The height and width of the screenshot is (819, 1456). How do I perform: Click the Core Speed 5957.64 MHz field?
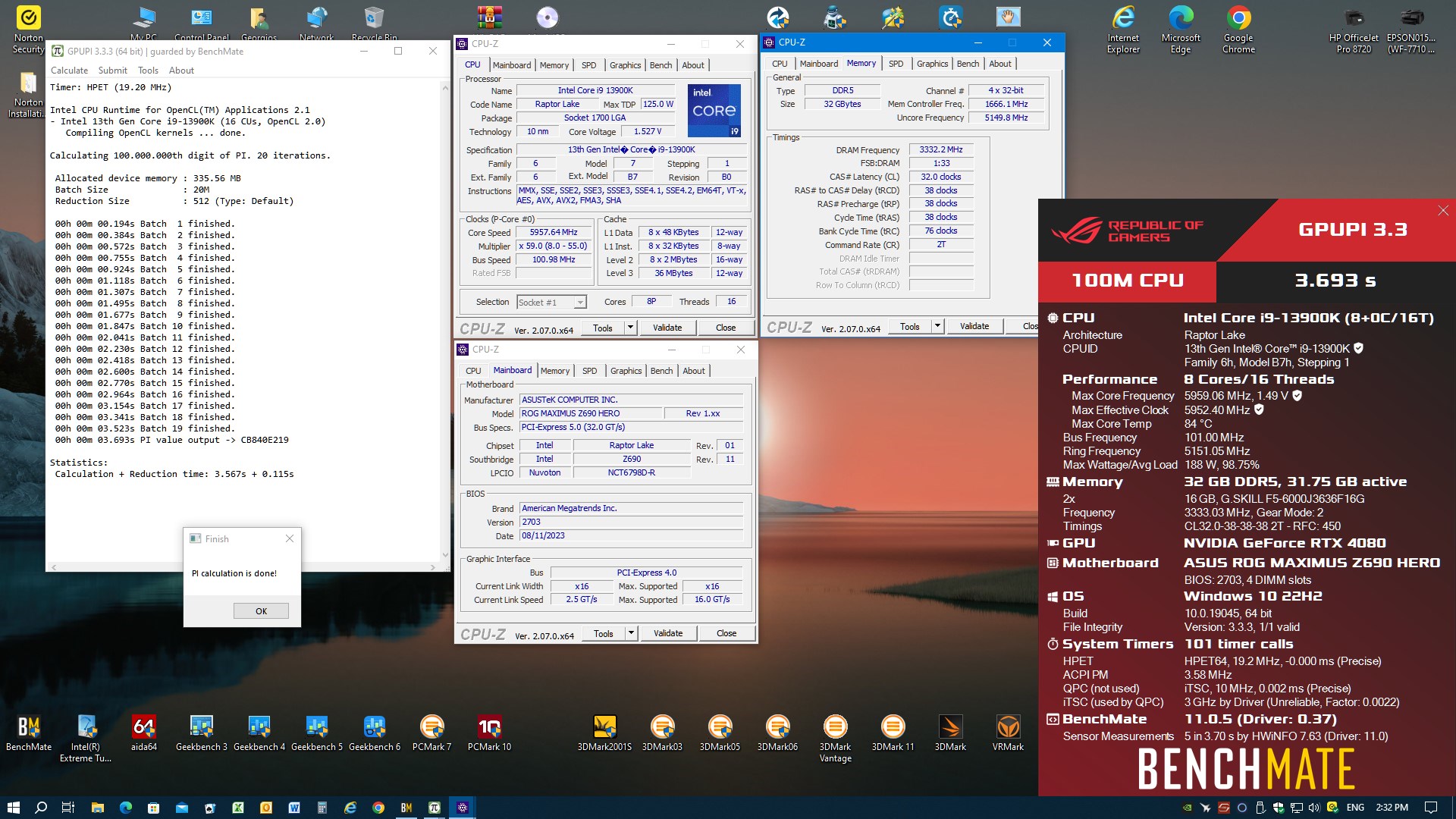(x=554, y=233)
